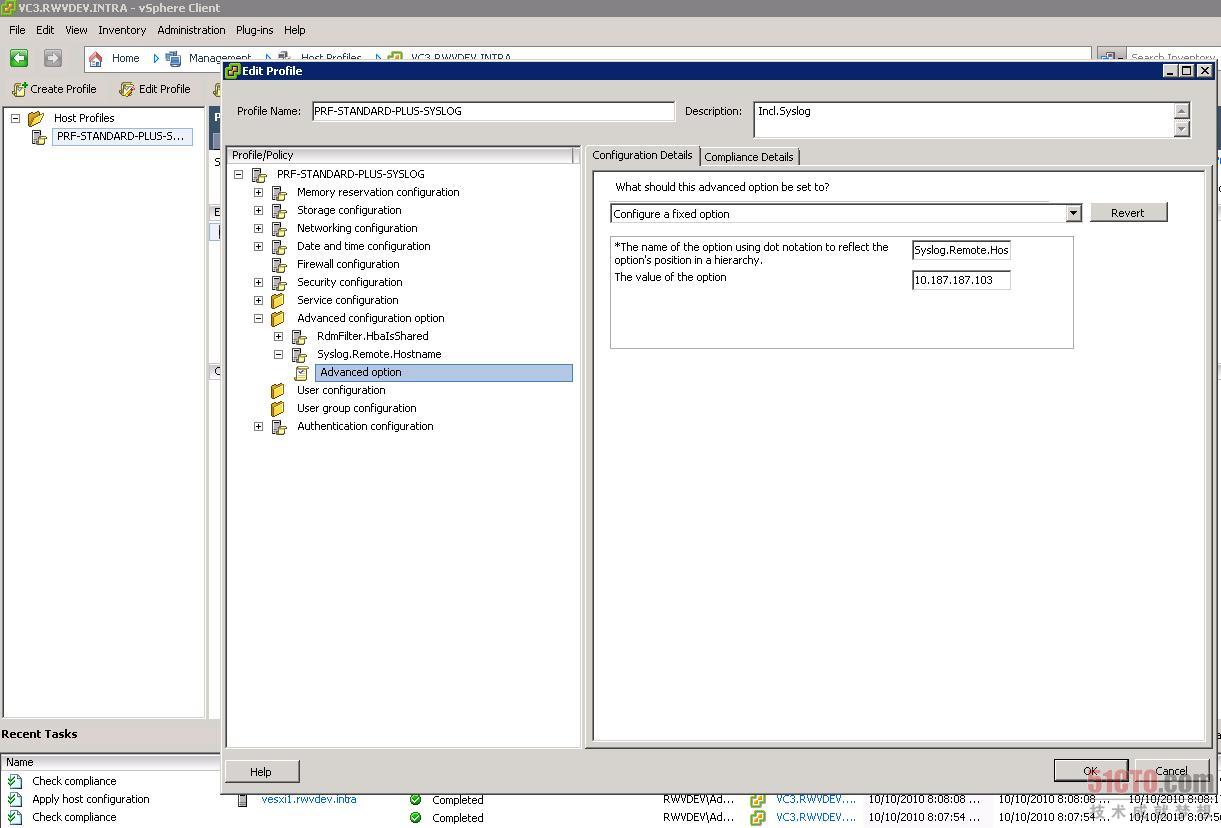This screenshot has height=828, width=1221.
Task: Expand Authentication configuration node
Action: click(x=258, y=426)
